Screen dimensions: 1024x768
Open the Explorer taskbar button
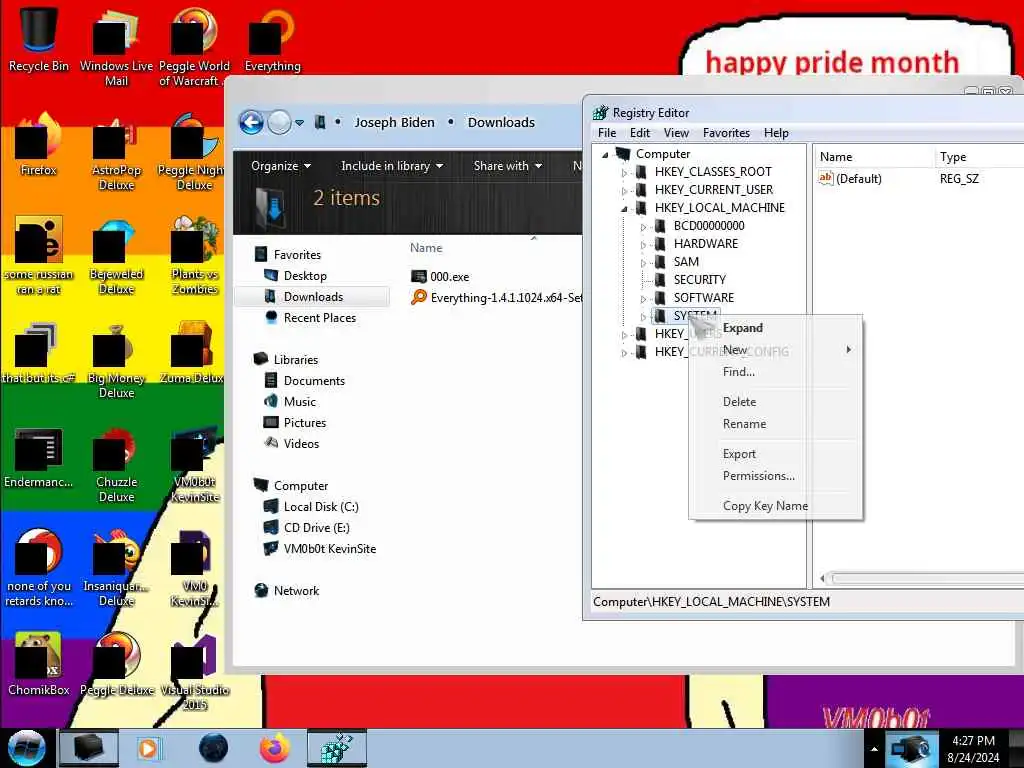tap(88, 748)
